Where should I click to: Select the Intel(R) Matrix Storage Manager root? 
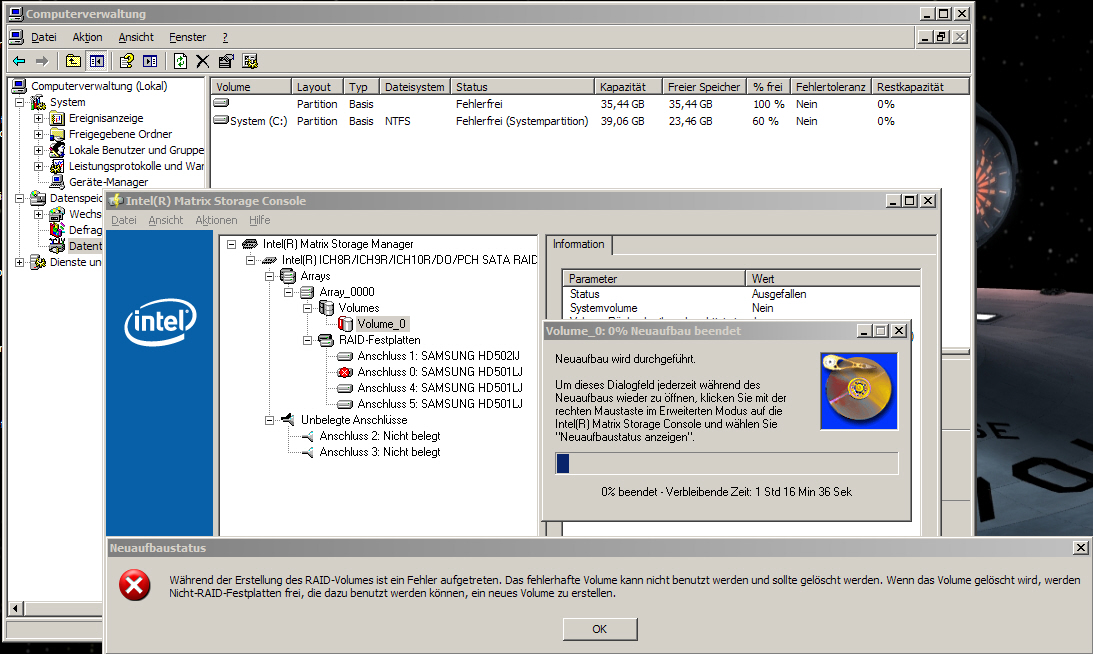[337, 244]
